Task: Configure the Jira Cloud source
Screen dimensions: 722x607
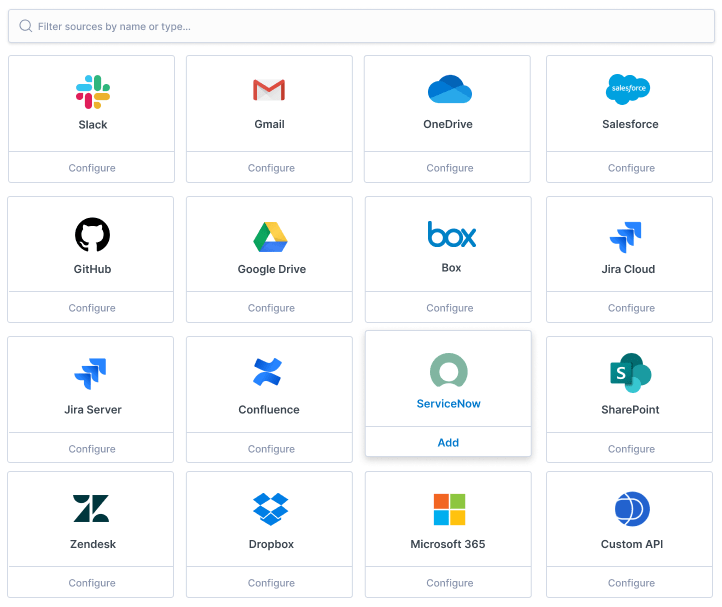Action: tap(631, 308)
